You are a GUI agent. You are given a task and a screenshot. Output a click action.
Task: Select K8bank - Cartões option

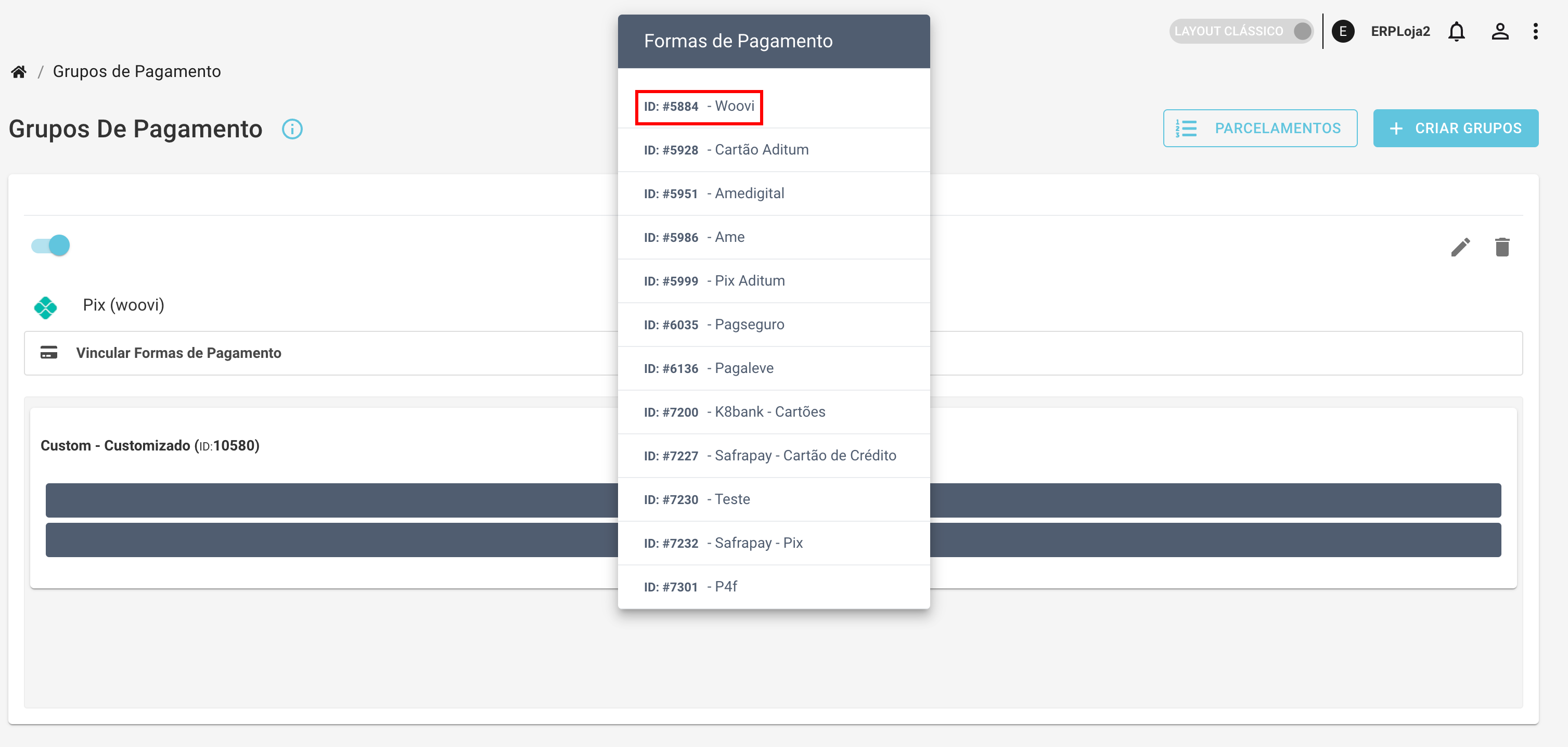click(x=769, y=412)
